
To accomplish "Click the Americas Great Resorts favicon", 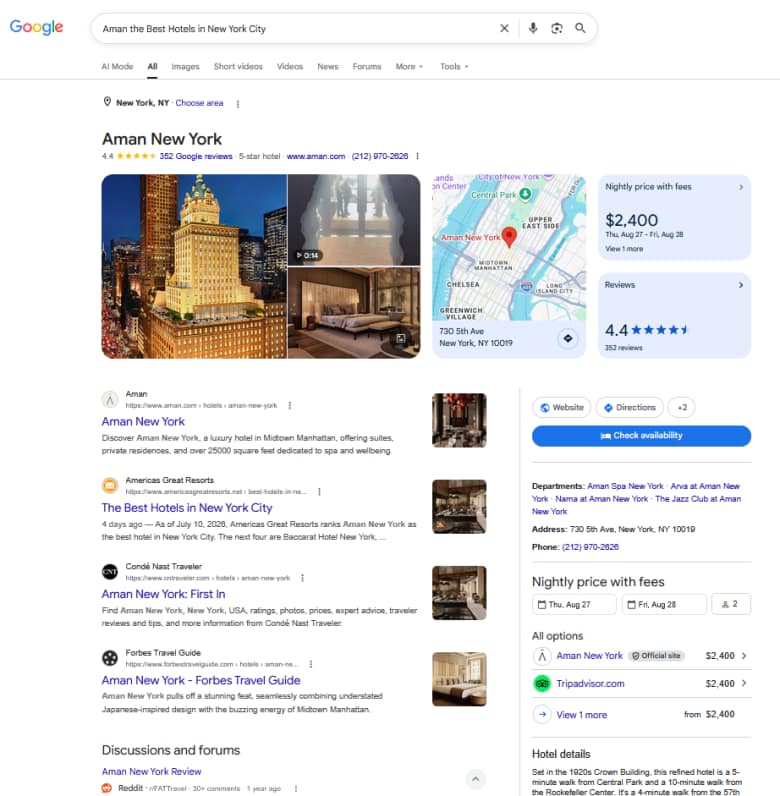I will [x=110, y=486].
